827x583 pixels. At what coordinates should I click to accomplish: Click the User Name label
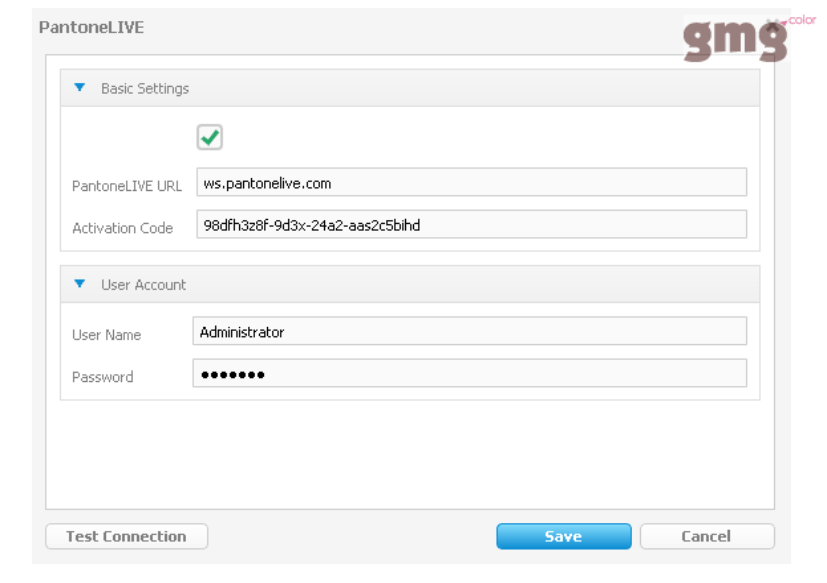pyautogui.click(x=107, y=335)
